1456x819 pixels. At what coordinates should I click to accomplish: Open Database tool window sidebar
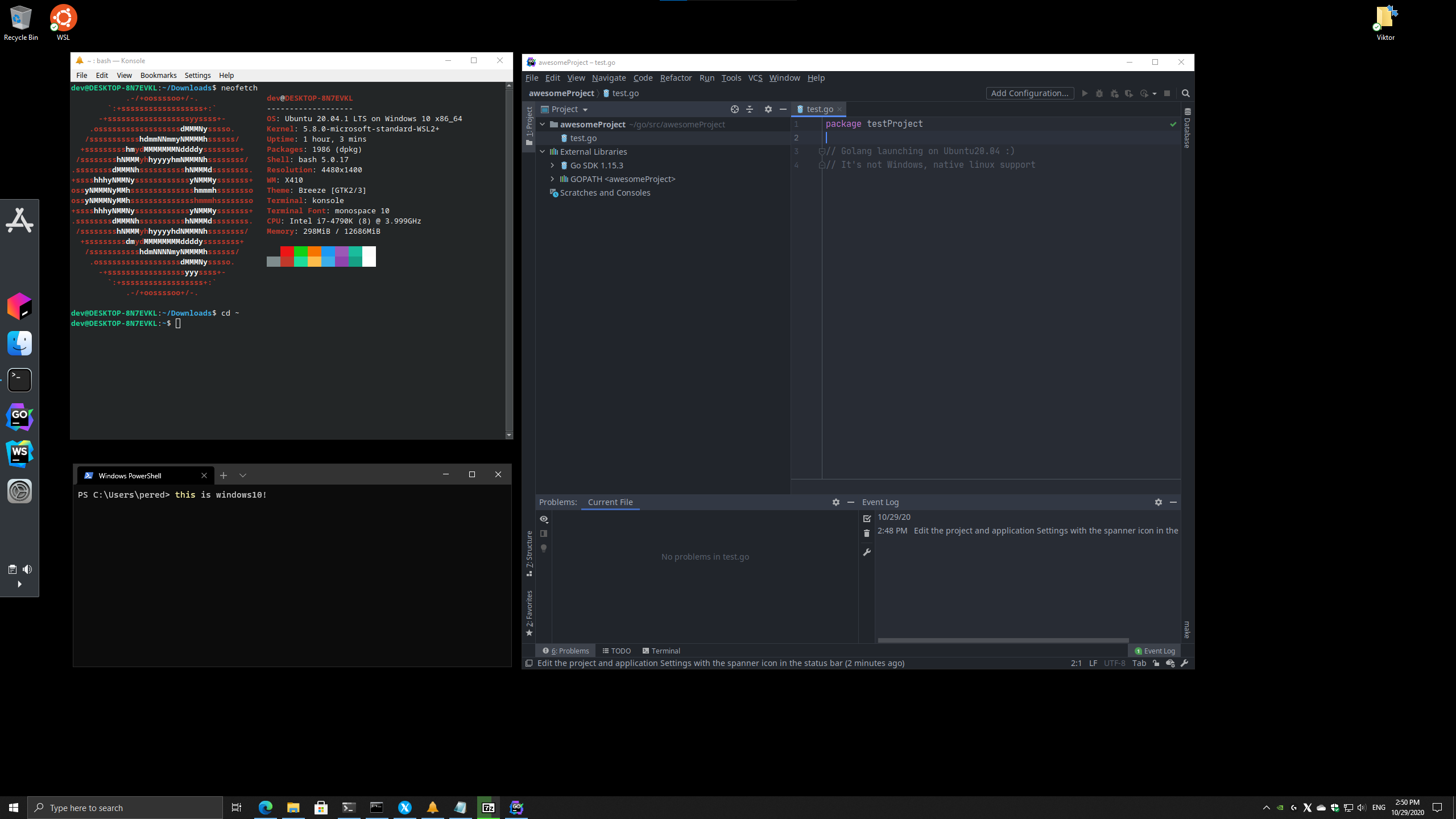coord(1187,128)
